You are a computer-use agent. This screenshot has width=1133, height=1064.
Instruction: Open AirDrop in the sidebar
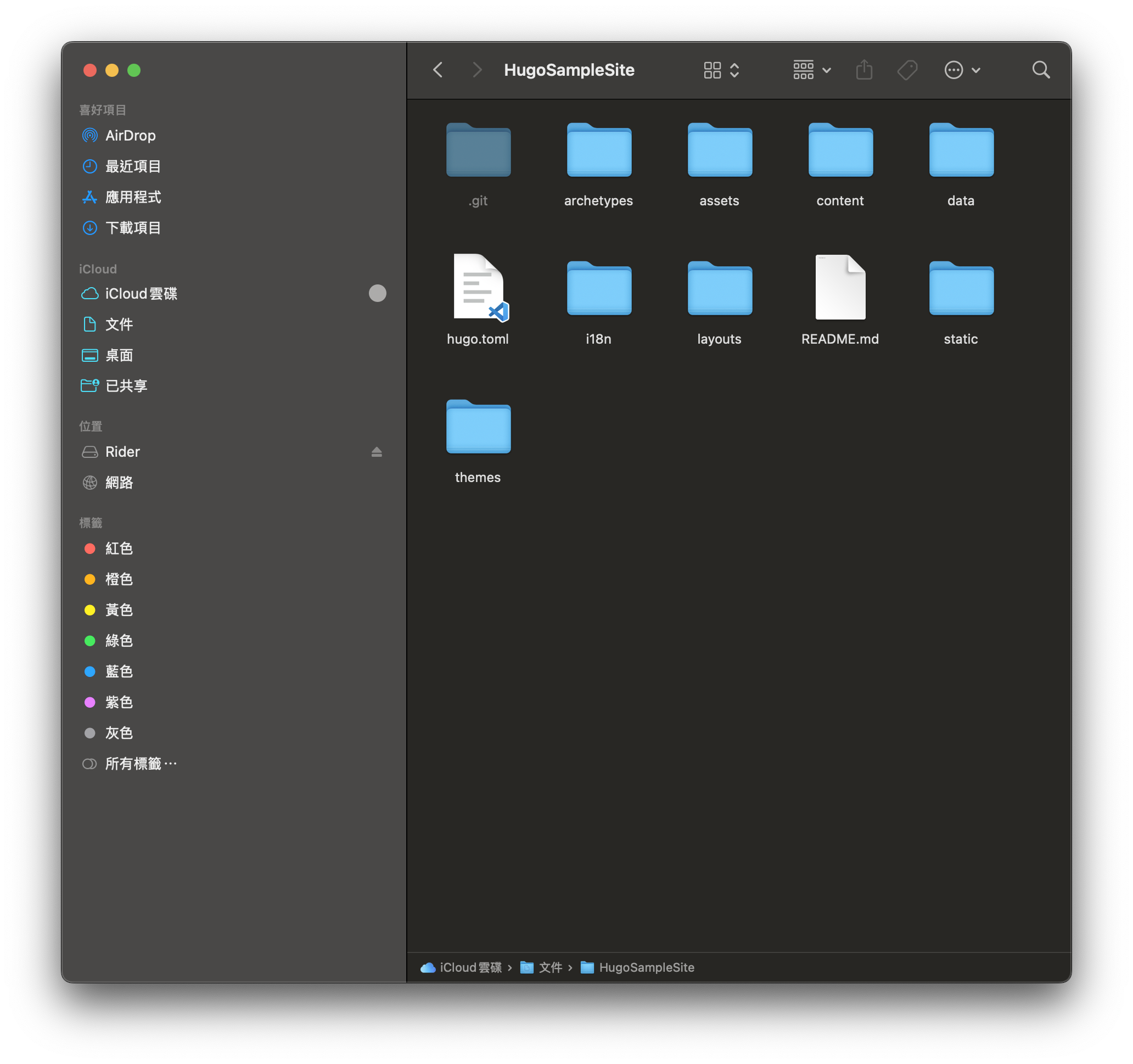coord(234,136)
